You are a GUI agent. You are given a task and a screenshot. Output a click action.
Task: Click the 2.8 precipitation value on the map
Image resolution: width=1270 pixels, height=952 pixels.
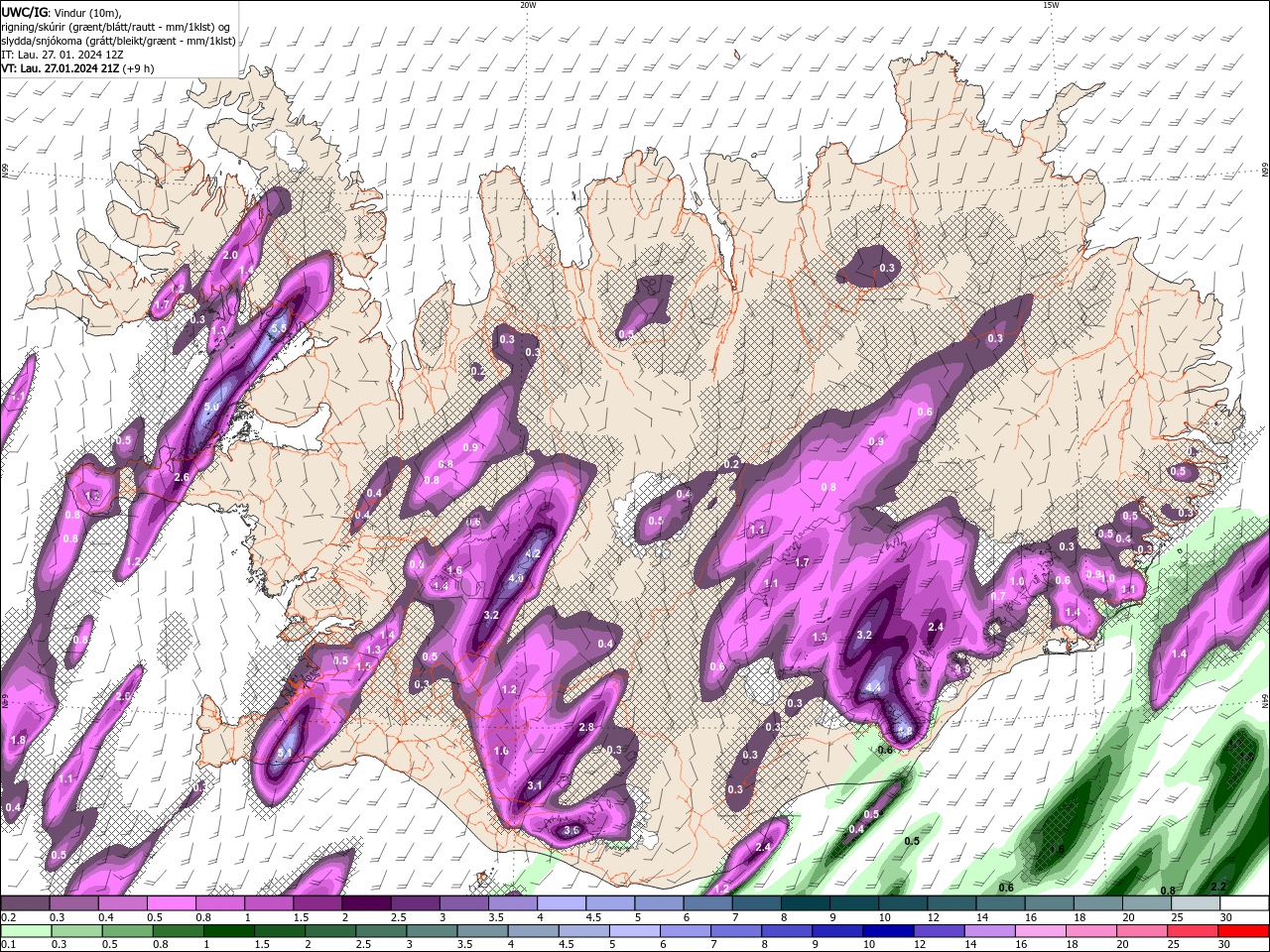(x=585, y=728)
